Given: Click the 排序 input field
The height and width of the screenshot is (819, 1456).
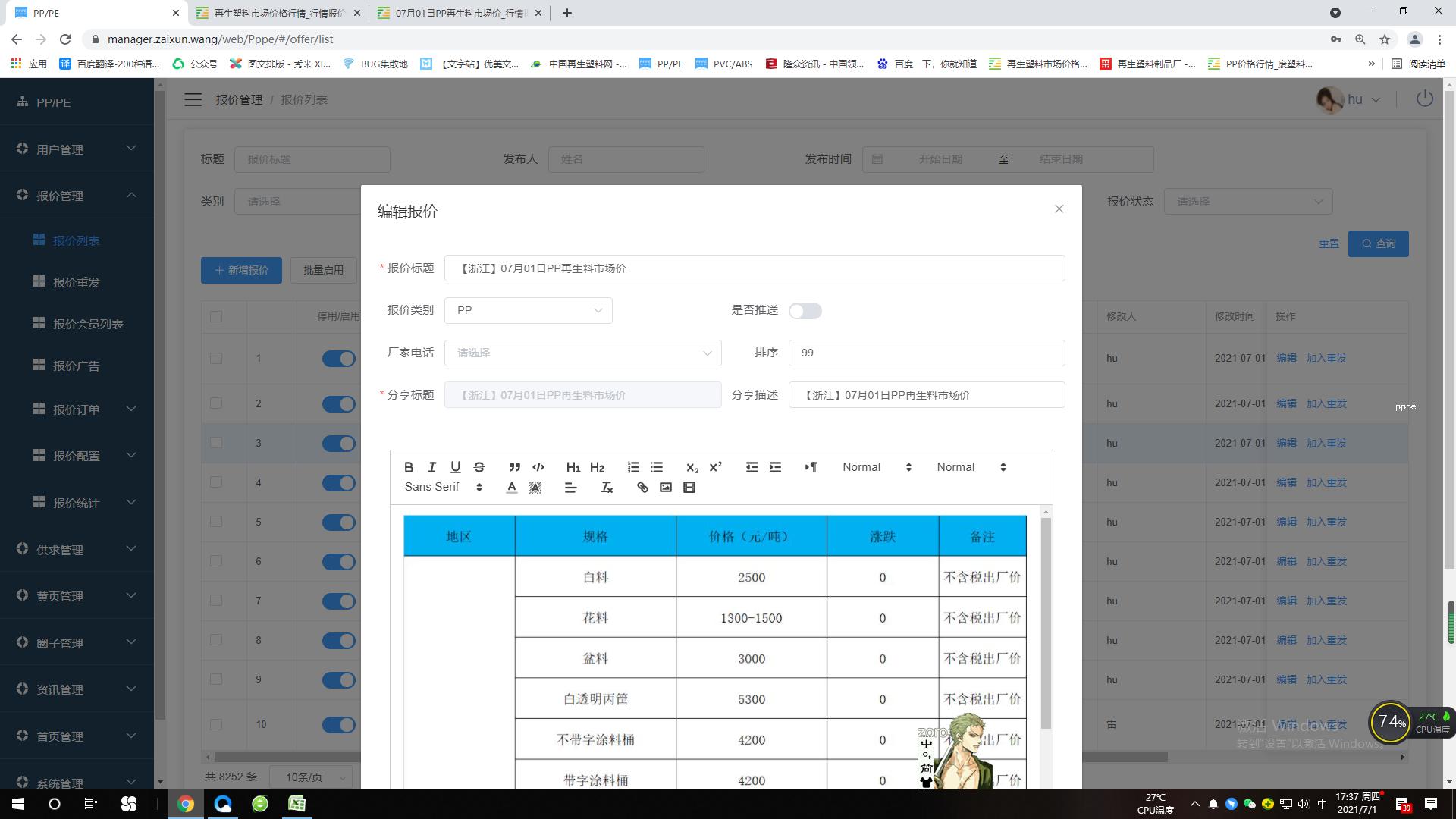Looking at the screenshot, I should (926, 353).
